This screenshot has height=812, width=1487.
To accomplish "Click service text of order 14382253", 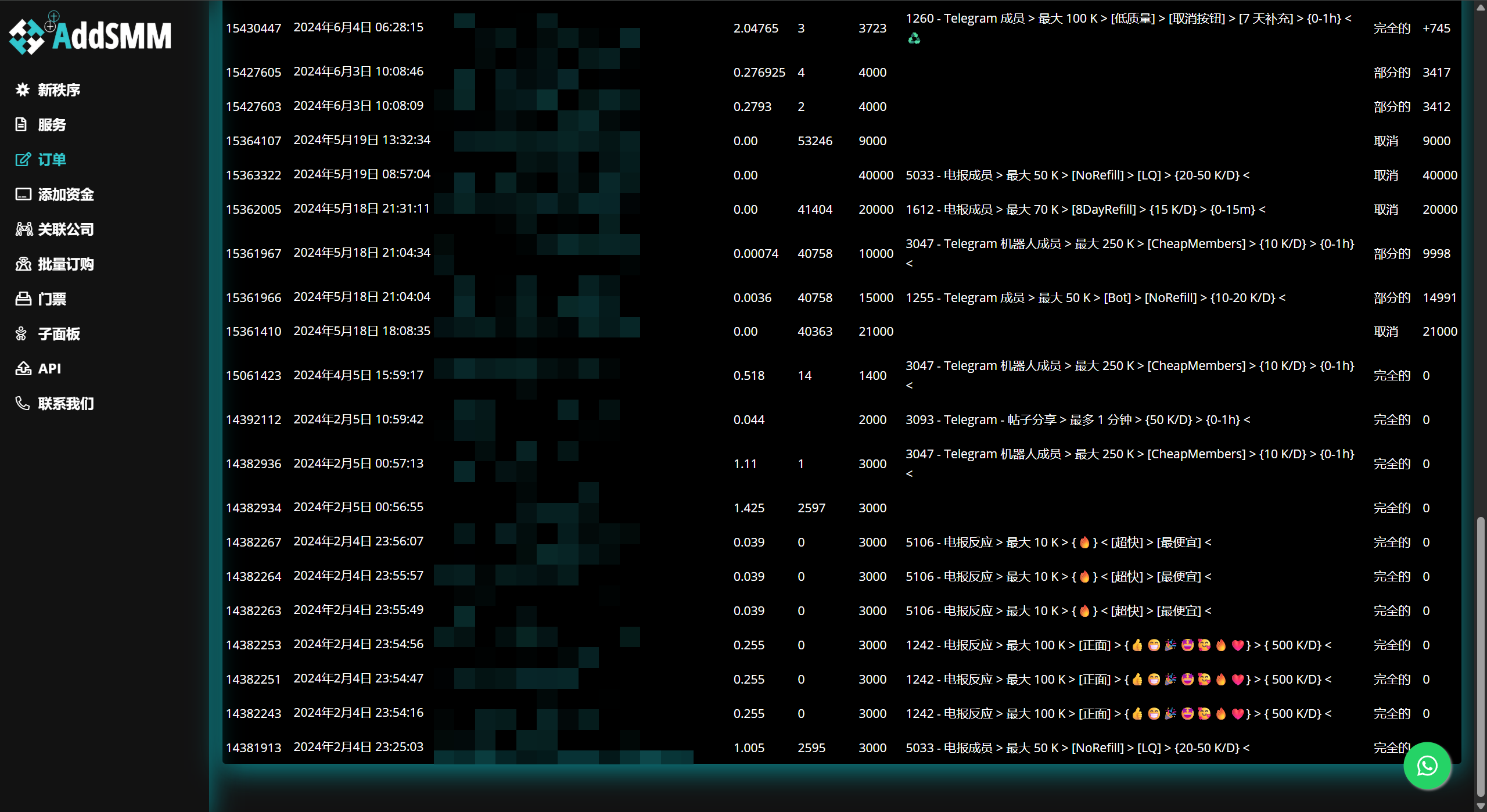I will [x=1119, y=645].
